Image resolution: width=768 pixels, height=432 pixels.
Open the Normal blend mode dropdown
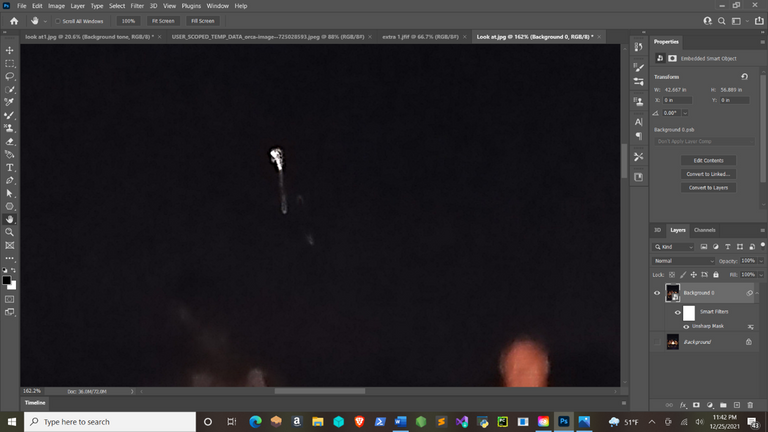click(684, 261)
